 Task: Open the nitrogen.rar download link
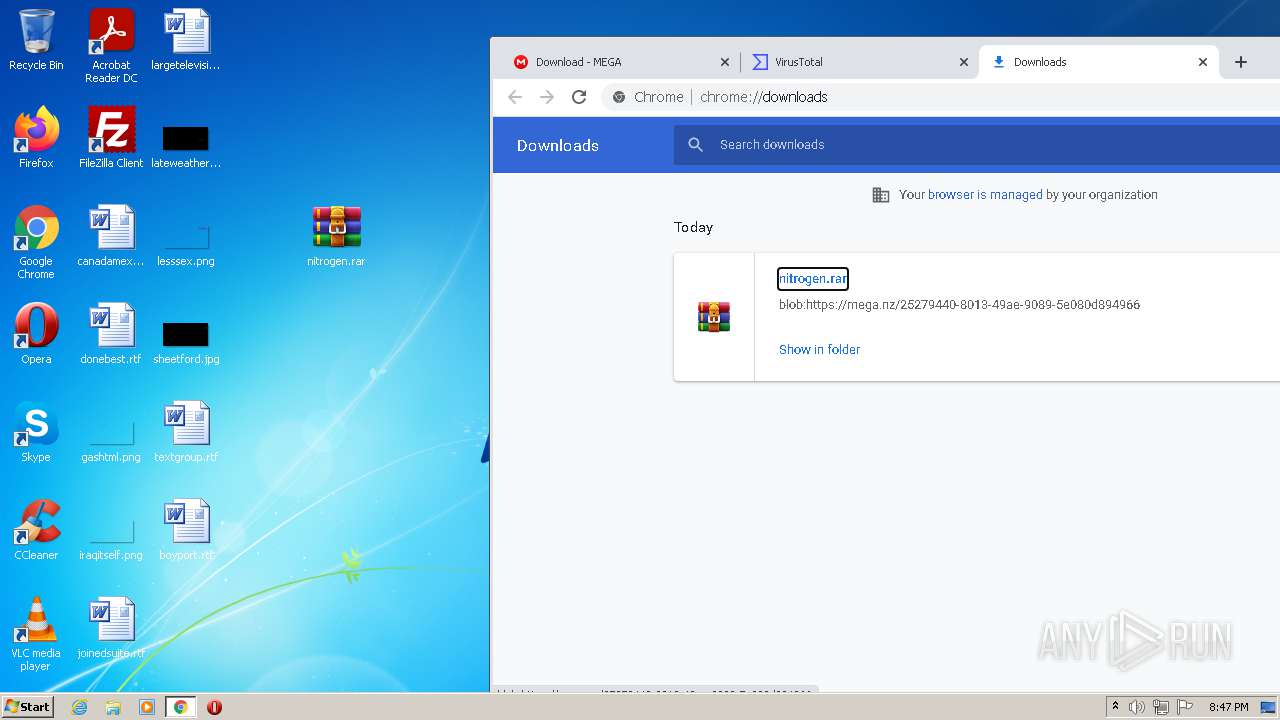(x=813, y=279)
